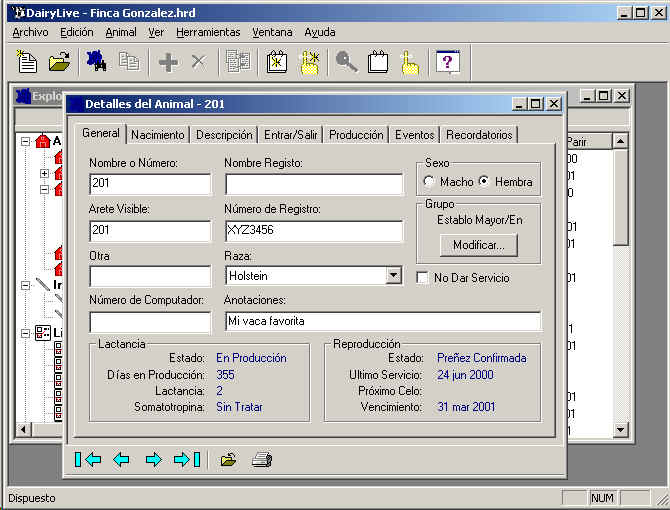Click the help question mark toolbar icon
Screen dimensions: 670x510
(x=448, y=62)
